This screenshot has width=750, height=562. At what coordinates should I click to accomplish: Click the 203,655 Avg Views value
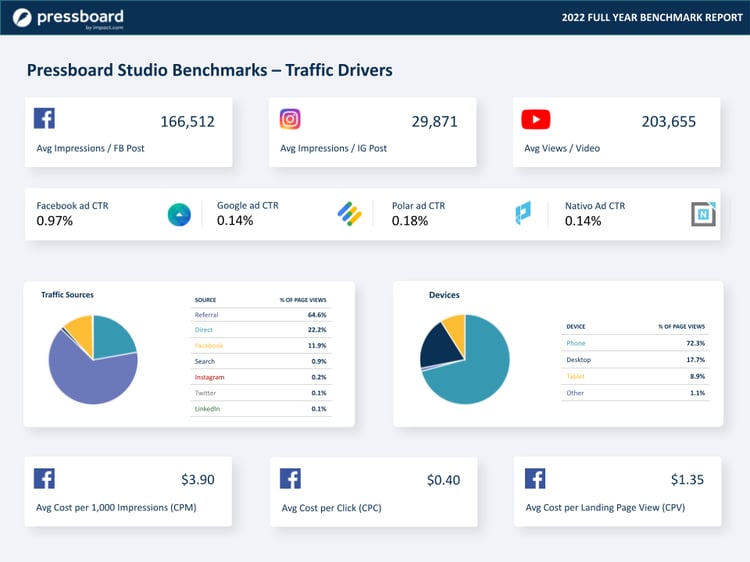coord(668,122)
